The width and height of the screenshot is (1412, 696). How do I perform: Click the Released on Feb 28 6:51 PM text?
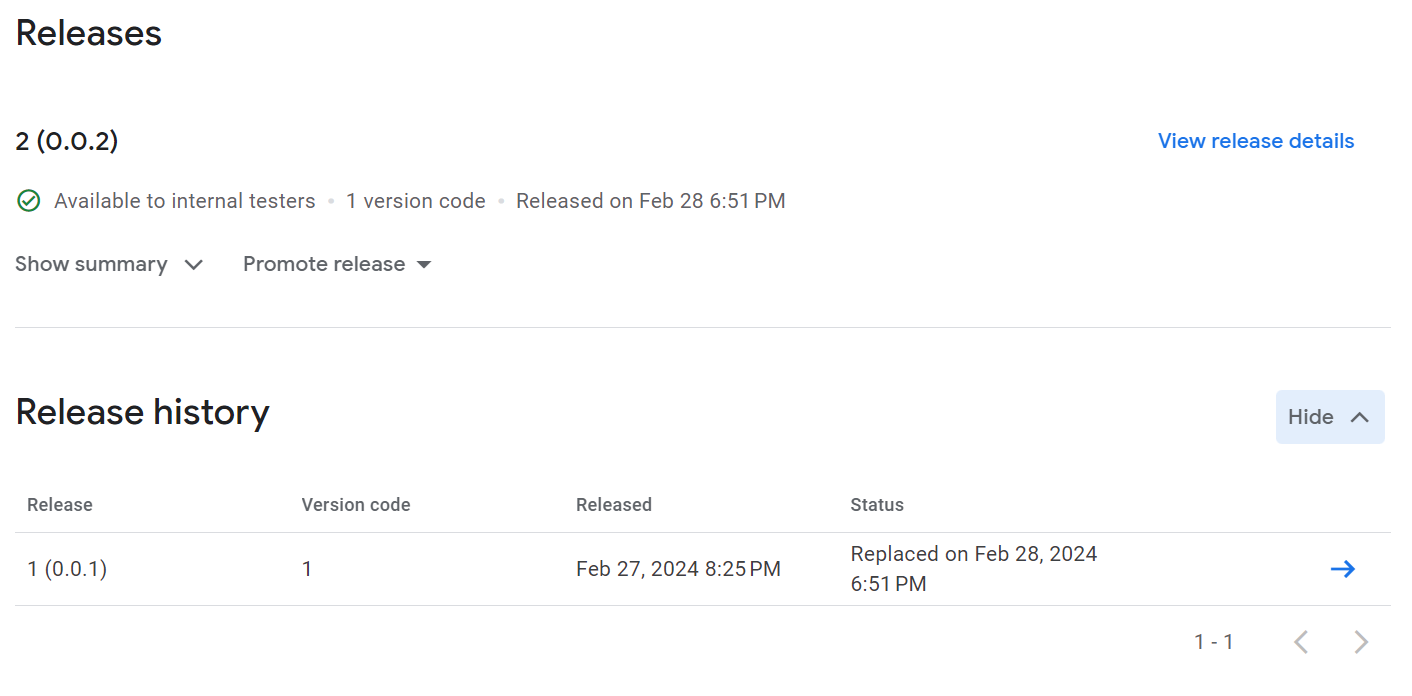click(x=650, y=201)
